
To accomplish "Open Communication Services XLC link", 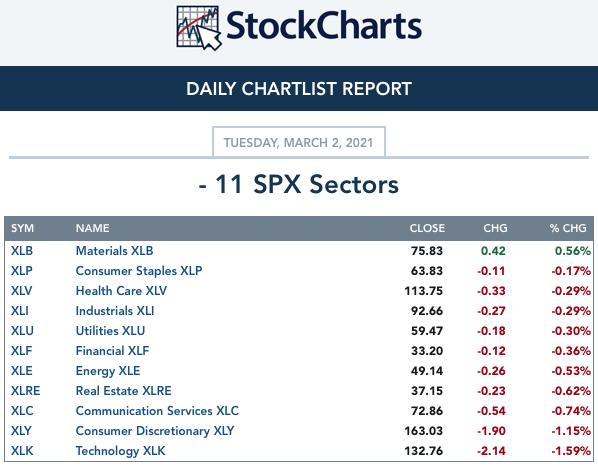I will (x=157, y=411).
